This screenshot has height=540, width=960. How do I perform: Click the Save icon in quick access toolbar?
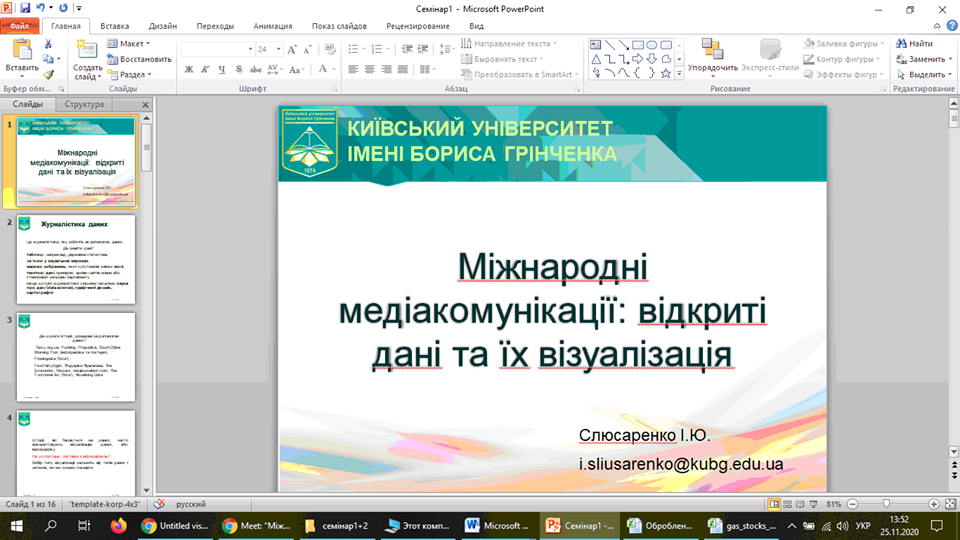tap(25, 8)
